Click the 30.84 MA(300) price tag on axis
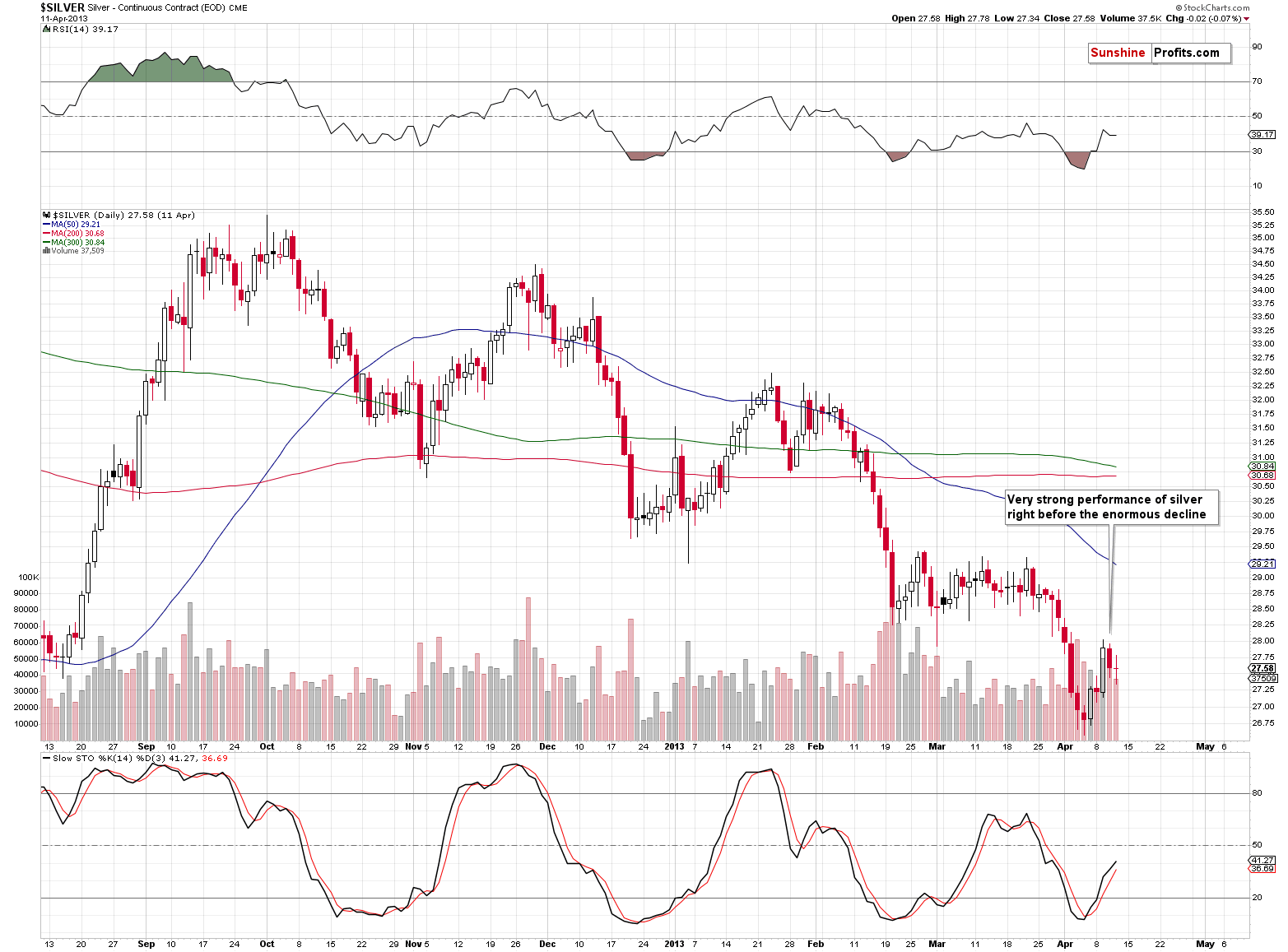Screen dimensions: 1288x952 [1262, 467]
